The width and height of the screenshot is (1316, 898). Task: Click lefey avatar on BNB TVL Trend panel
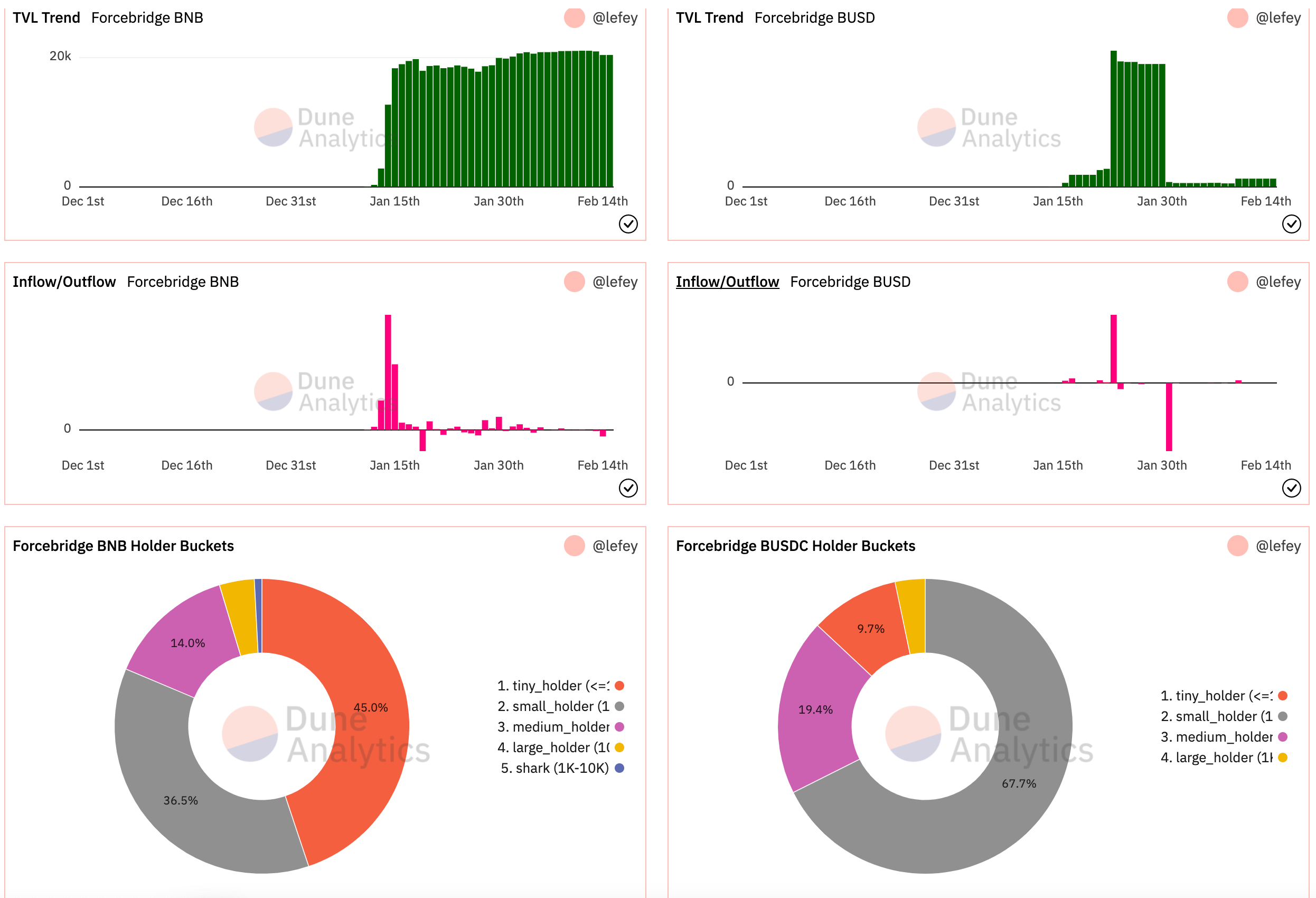(574, 17)
